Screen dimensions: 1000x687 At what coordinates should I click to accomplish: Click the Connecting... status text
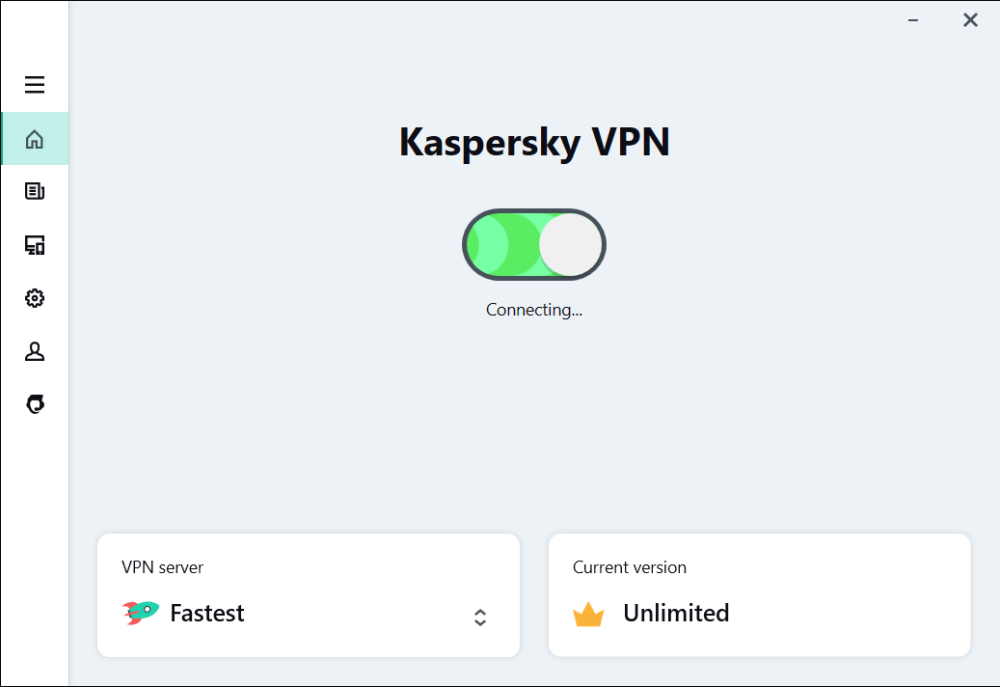click(x=534, y=310)
